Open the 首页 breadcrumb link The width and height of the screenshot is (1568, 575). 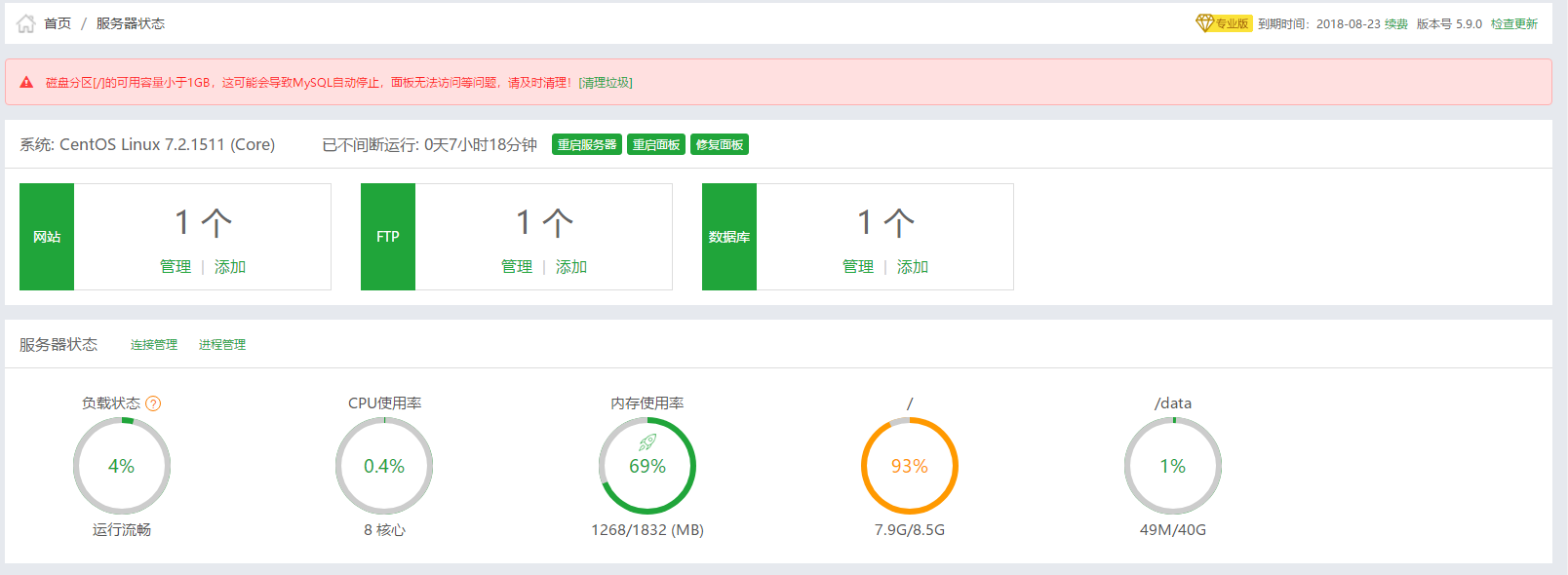58,23
